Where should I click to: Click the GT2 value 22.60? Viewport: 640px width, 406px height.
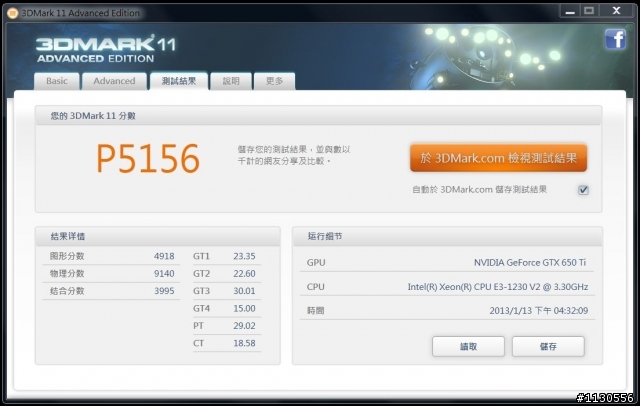[244, 273]
